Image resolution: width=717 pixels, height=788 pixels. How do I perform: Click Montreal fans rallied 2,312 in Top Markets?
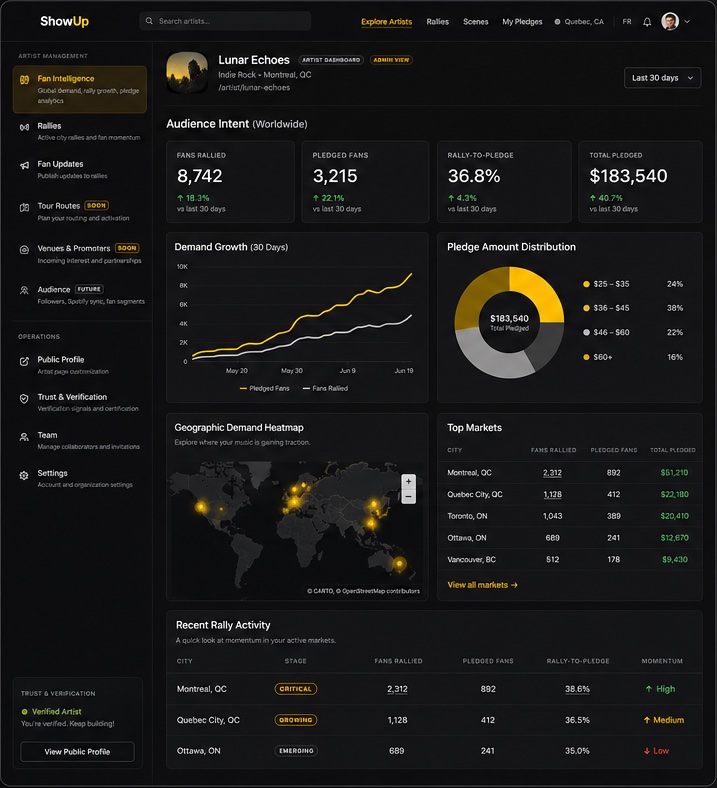[552, 473]
